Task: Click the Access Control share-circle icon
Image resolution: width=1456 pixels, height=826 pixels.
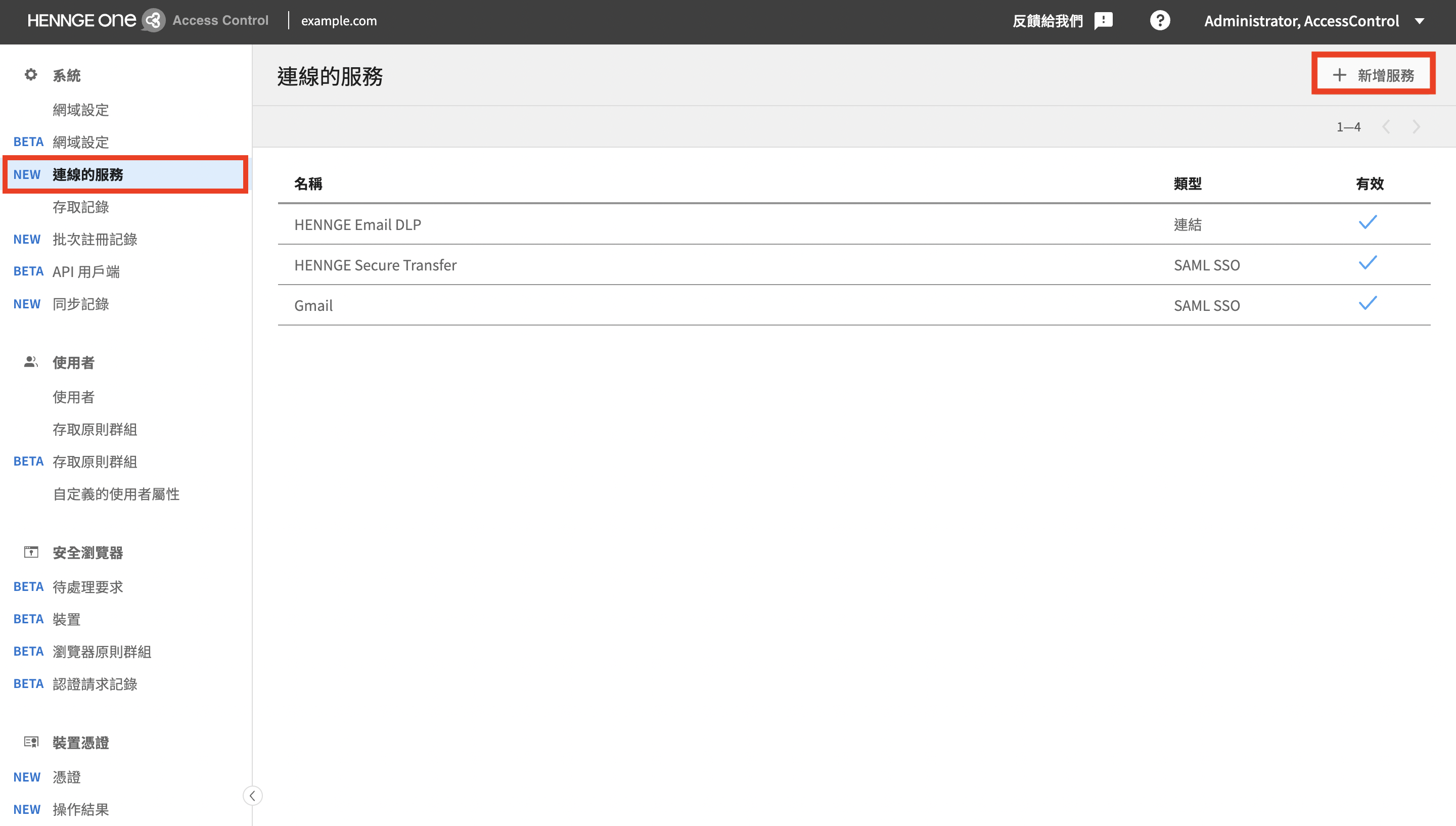Action: tap(153, 20)
